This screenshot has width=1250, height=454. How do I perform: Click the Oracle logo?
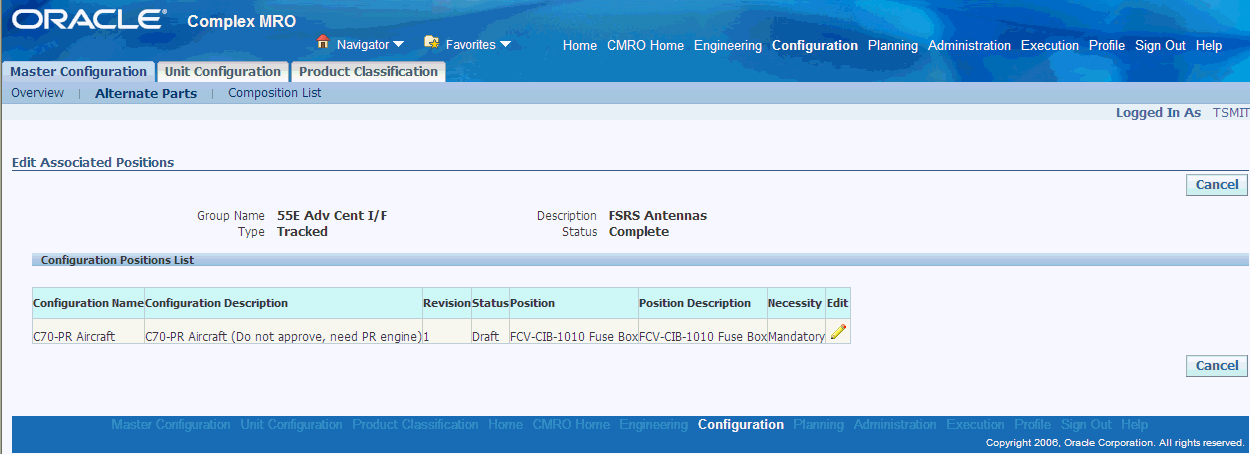[x=90, y=20]
